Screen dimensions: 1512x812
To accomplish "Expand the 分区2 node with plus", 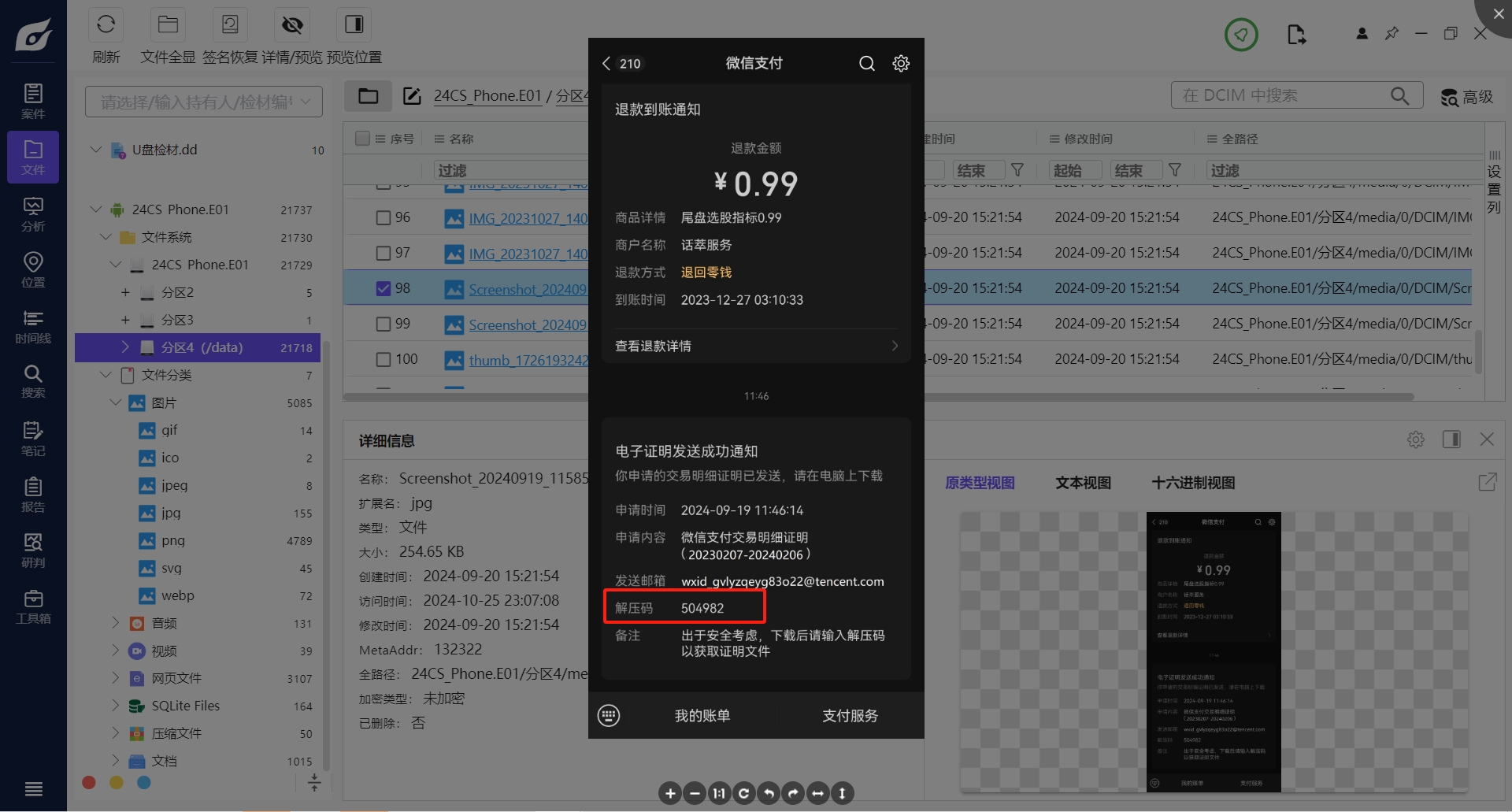I will pyautogui.click(x=125, y=292).
